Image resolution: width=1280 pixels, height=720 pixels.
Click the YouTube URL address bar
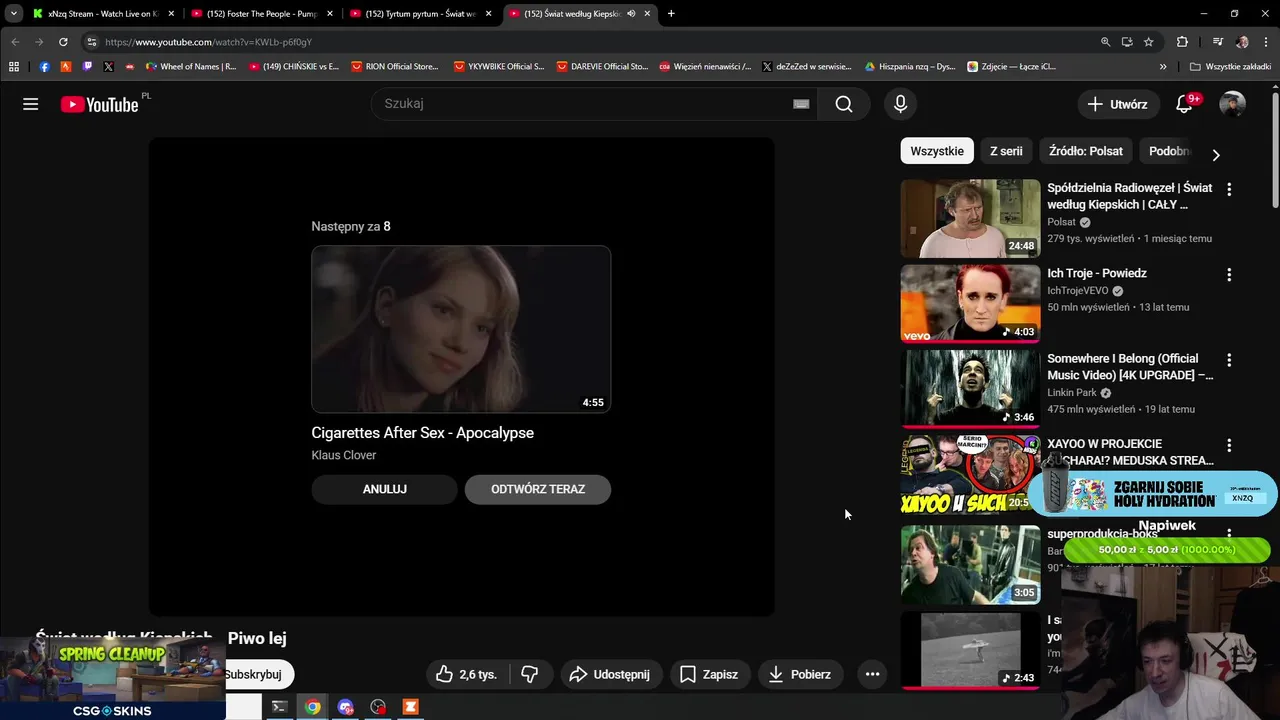tap(590, 42)
